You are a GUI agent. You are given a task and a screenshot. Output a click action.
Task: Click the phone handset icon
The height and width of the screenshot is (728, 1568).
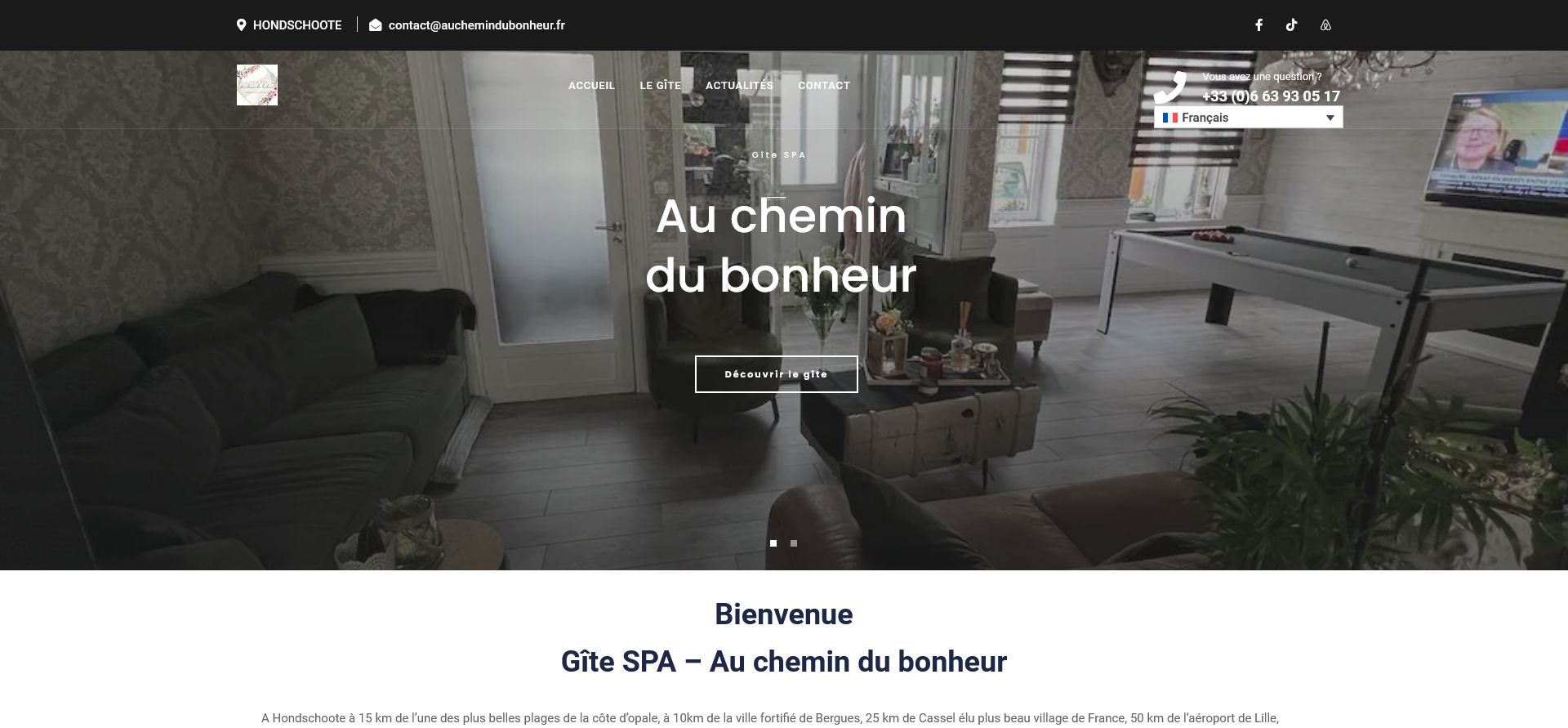coord(1170,87)
